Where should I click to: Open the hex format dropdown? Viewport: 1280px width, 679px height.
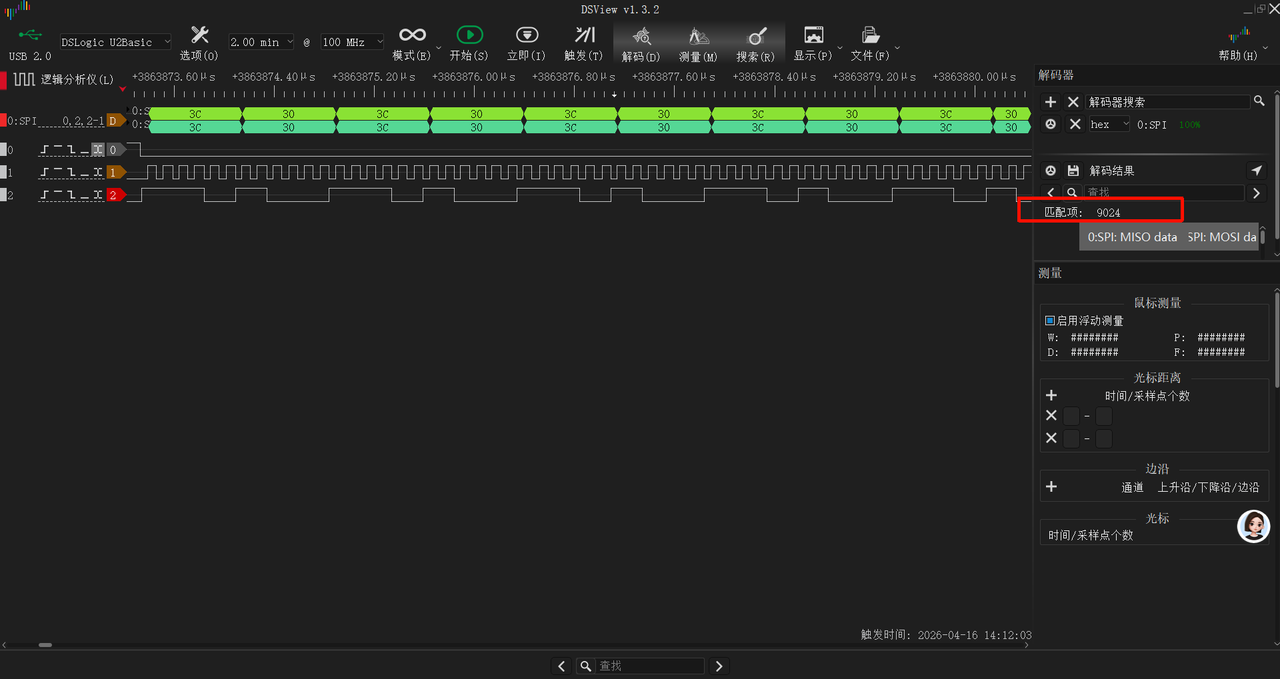point(1109,124)
